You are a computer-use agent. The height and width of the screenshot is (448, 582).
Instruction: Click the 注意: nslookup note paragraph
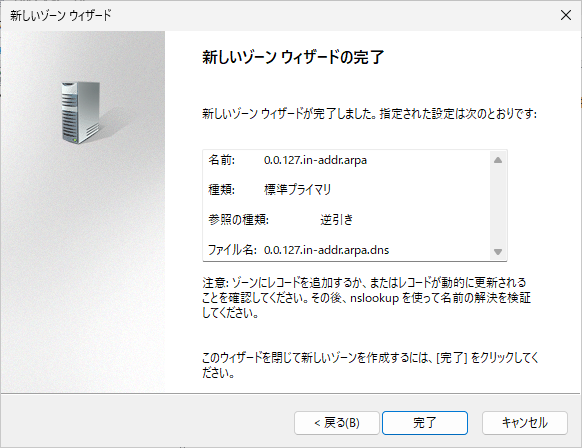click(x=367, y=298)
